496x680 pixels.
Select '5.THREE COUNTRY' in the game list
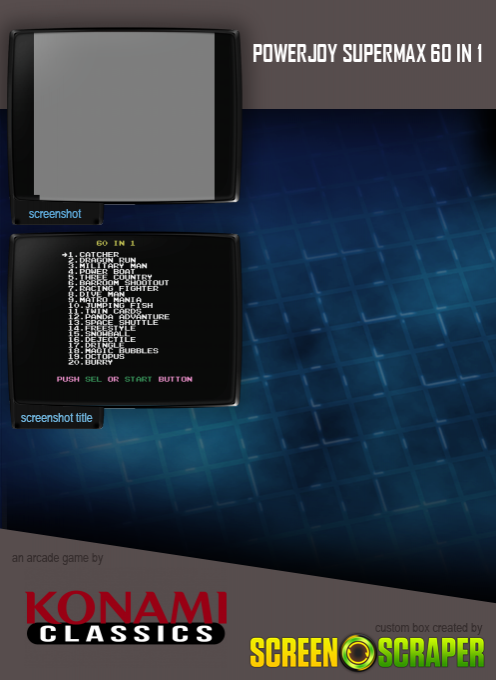pyautogui.click(x=110, y=277)
